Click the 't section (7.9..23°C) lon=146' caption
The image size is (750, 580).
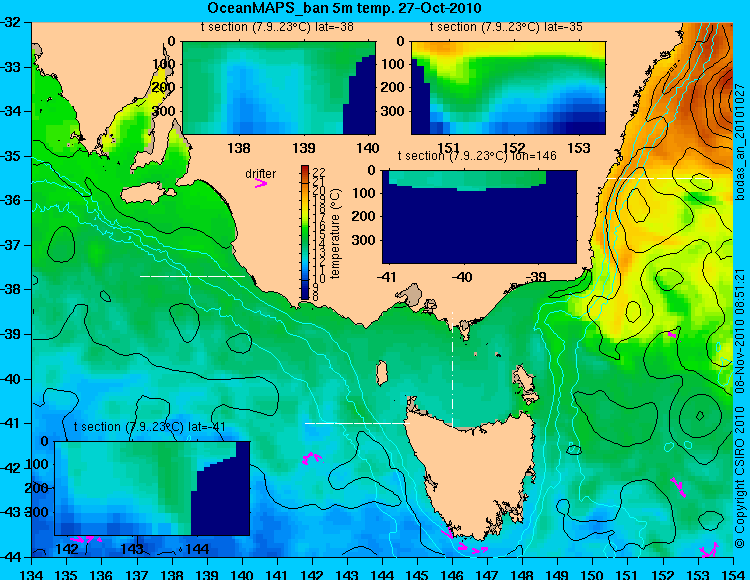click(477, 155)
